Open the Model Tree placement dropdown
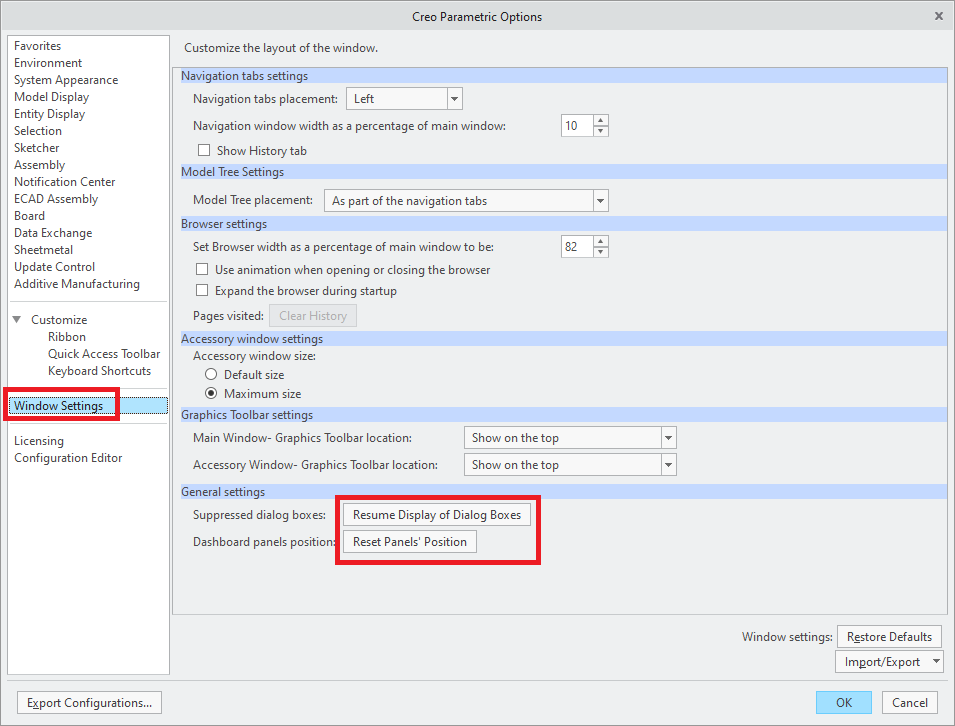This screenshot has height=726, width=955. click(600, 200)
